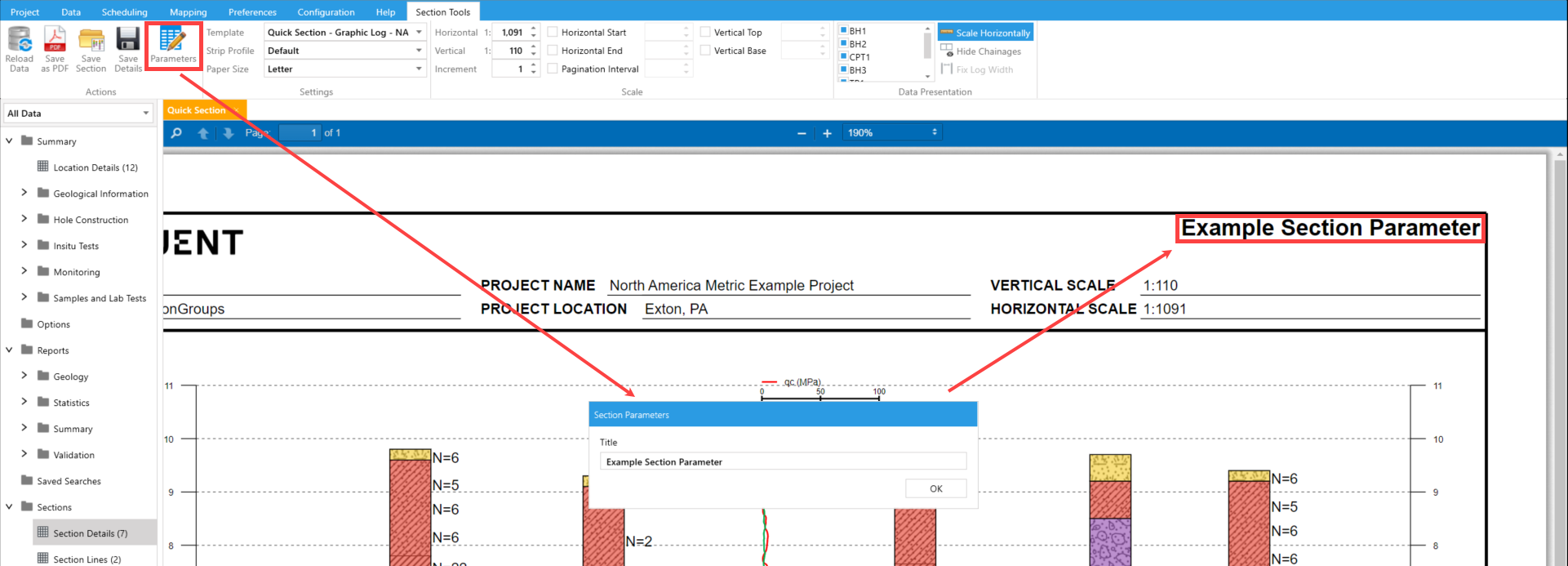Expand the Insitu Tests node

[x=24, y=245]
